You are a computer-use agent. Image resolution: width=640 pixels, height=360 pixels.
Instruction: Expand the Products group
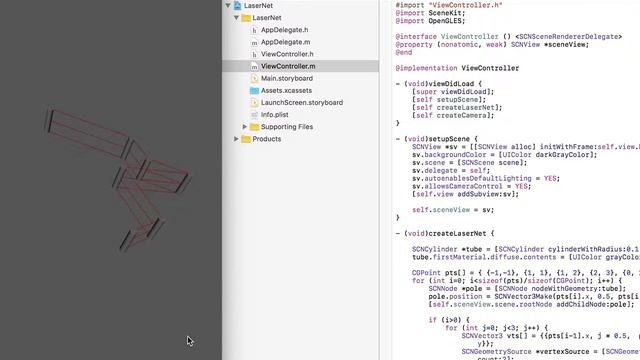coord(236,139)
